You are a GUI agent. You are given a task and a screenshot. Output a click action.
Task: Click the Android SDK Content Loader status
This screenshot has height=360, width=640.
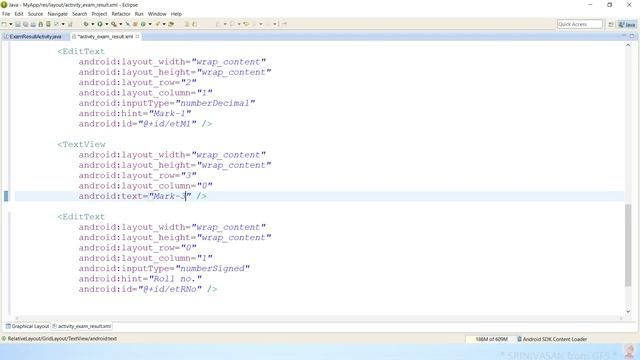[x=552, y=339]
